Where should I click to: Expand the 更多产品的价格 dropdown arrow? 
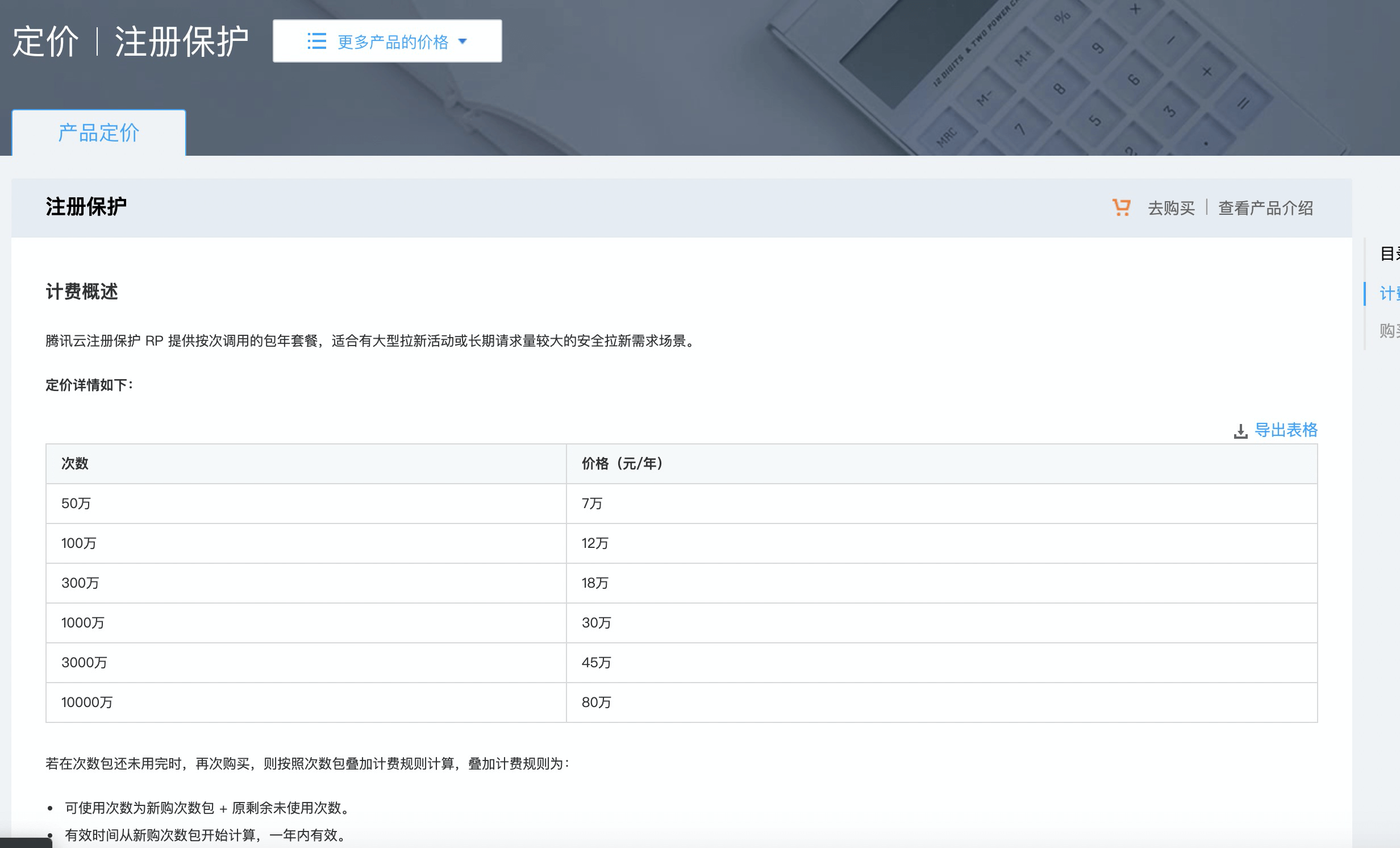pyautogui.click(x=463, y=41)
